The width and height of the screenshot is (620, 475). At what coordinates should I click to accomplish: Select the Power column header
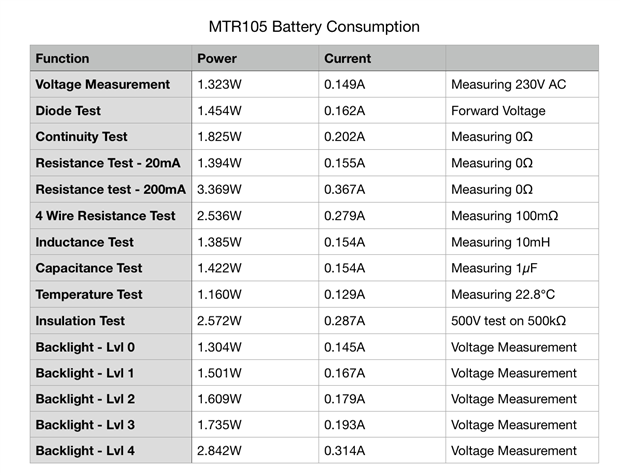tap(217, 59)
